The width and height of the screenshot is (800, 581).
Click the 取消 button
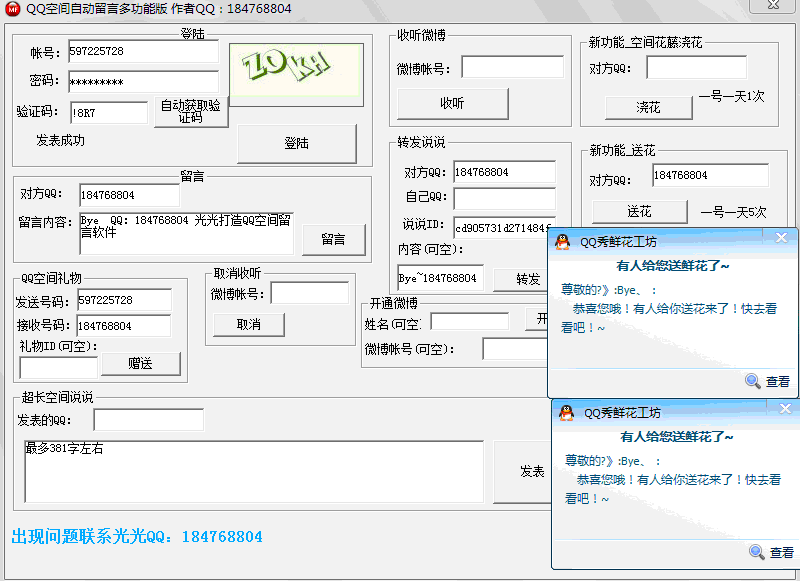tap(248, 324)
